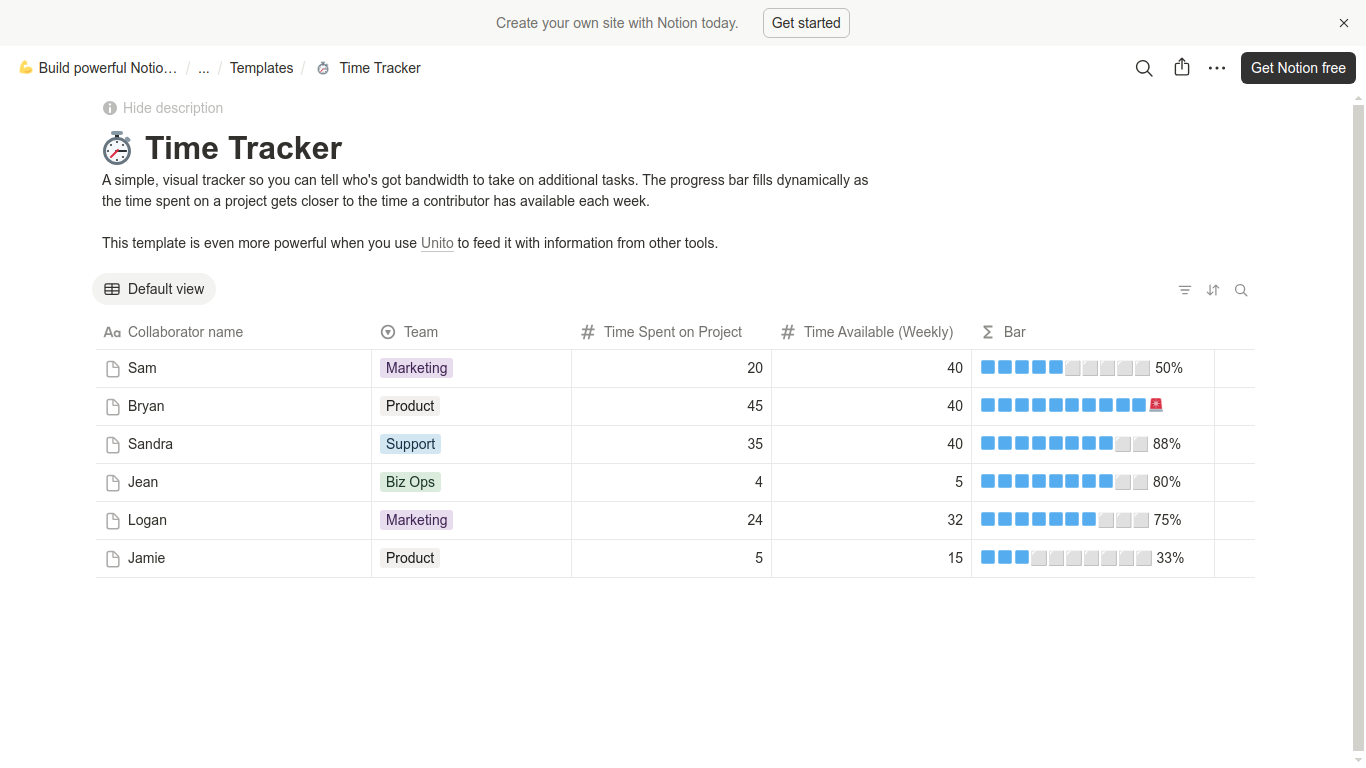This screenshot has height=768, width=1366.
Task: Click the page icon next to Jean
Action: click(113, 483)
